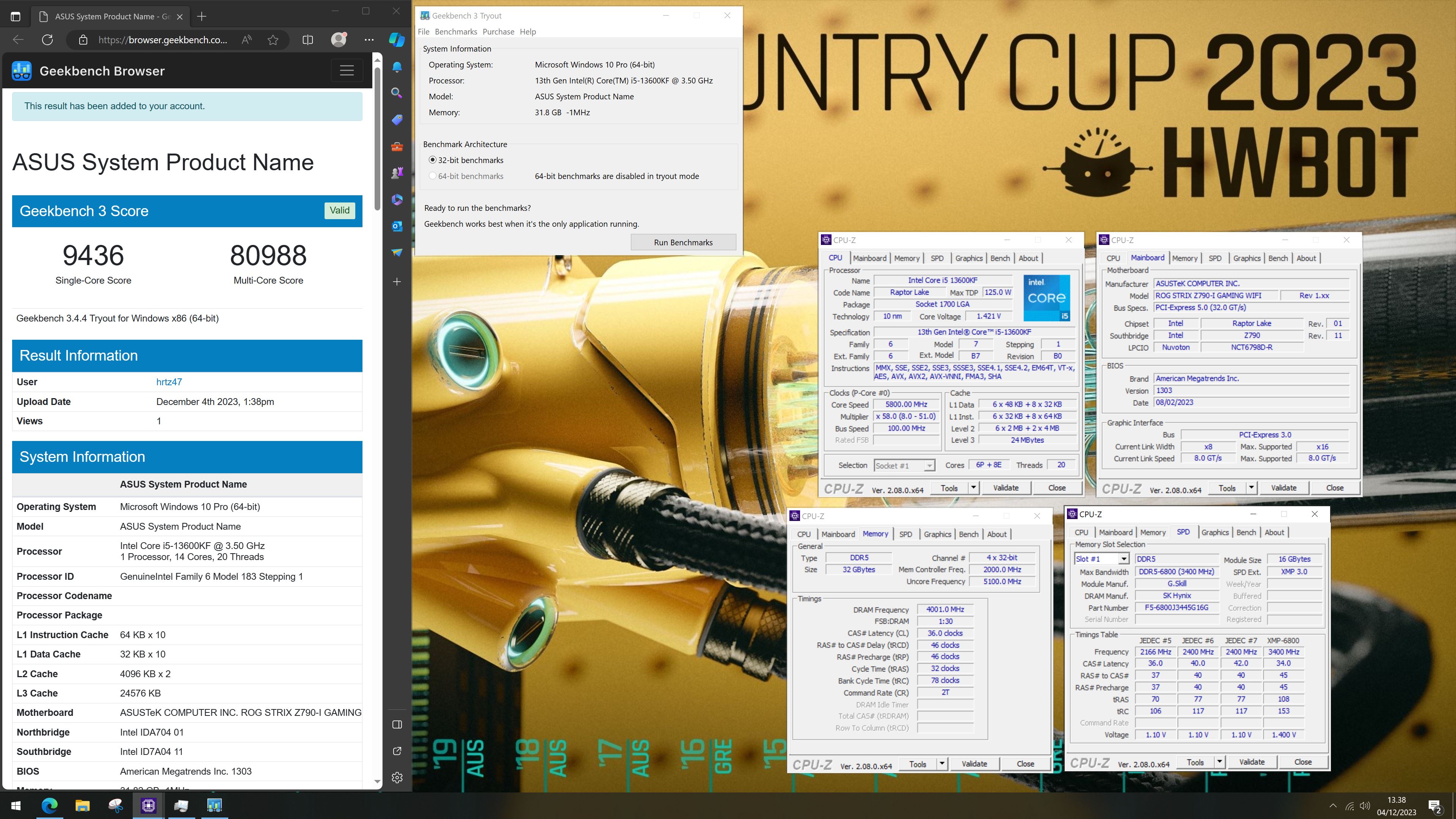
Task: Open the Edge sidebar Outlook icon
Action: pos(397,226)
